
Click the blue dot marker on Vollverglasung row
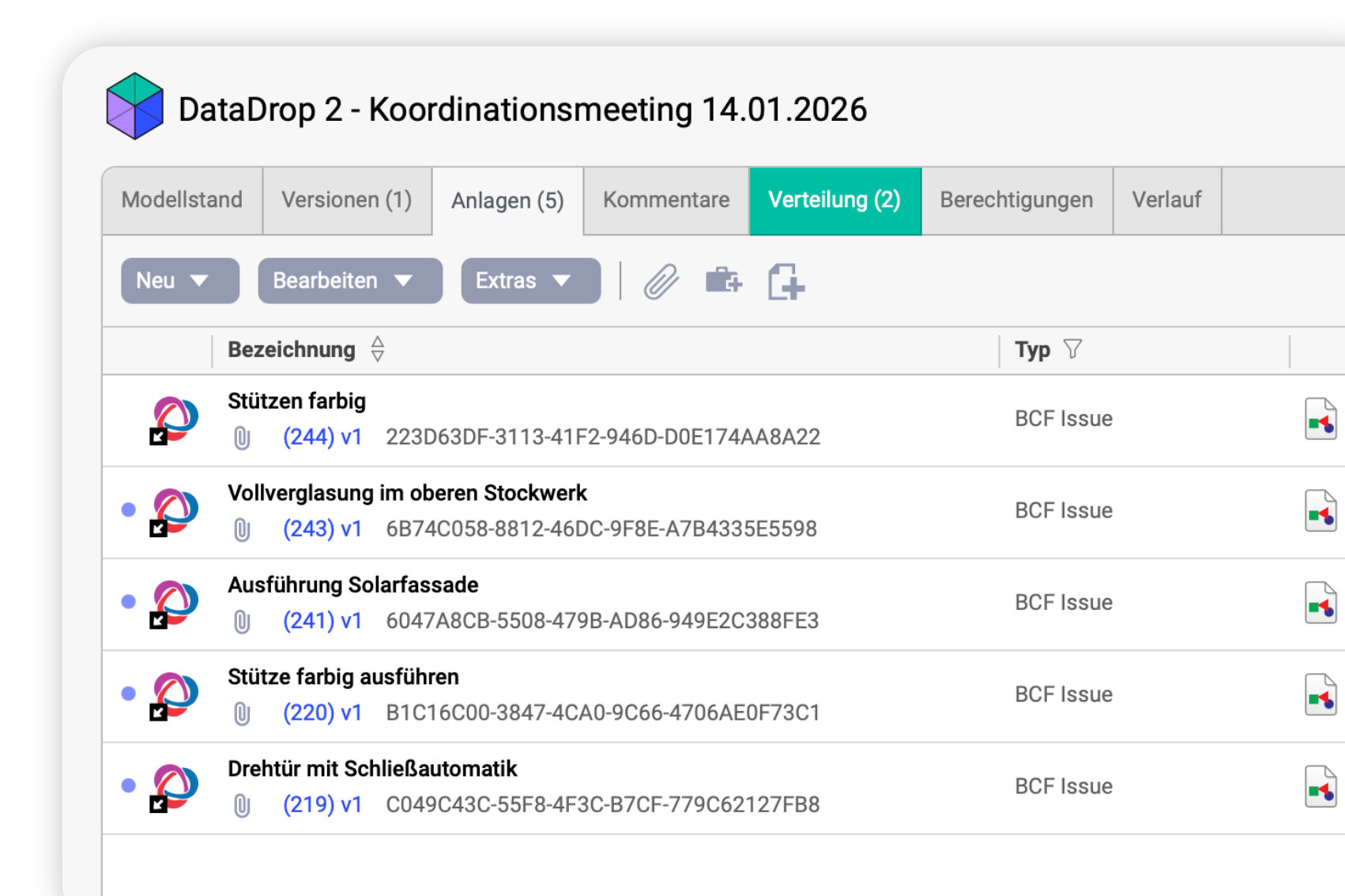pos(129,510)
